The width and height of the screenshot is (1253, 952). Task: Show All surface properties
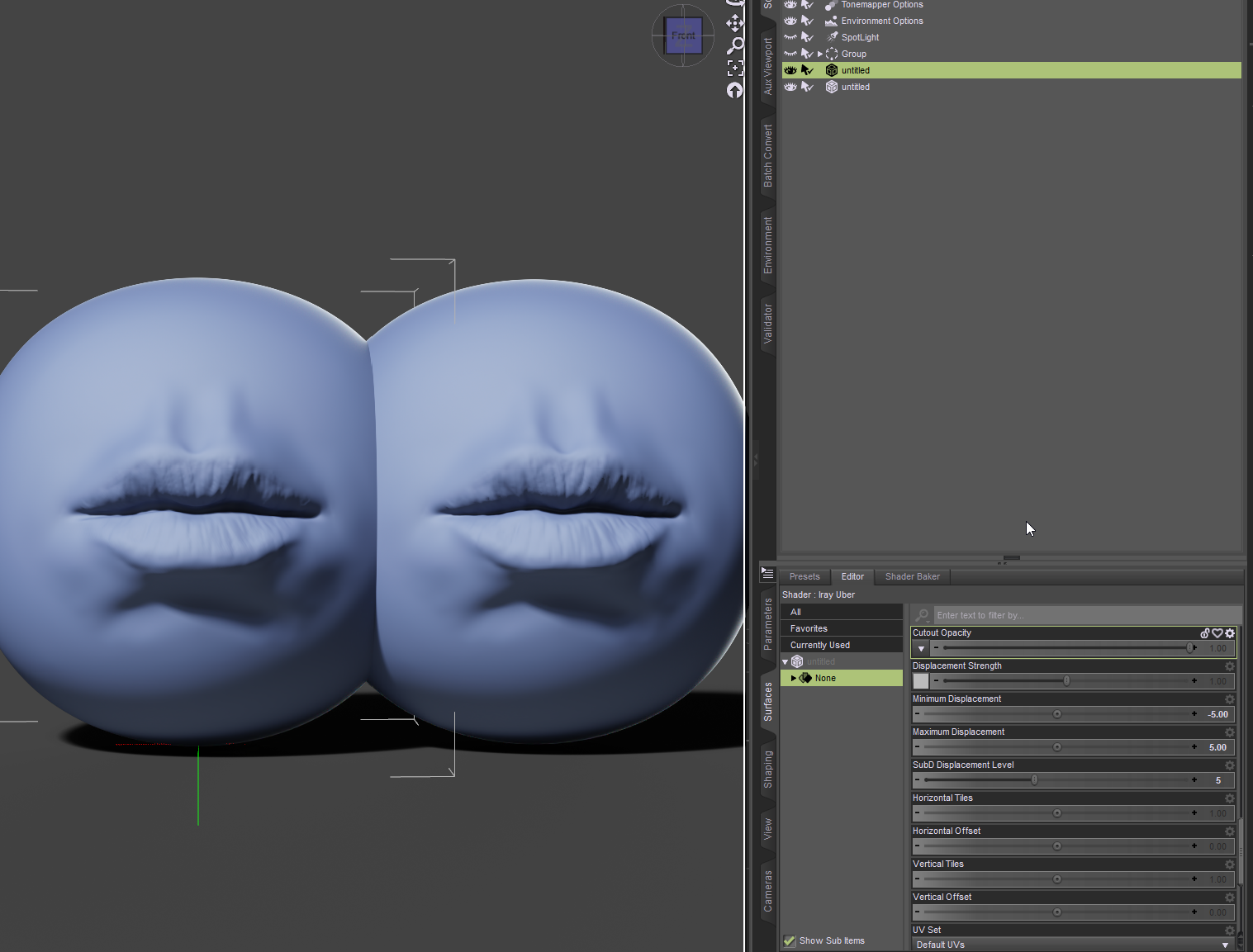842,612
